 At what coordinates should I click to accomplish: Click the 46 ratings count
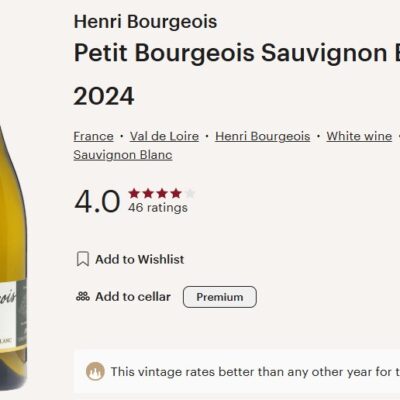pyautogui.click(x=158, y=208)
